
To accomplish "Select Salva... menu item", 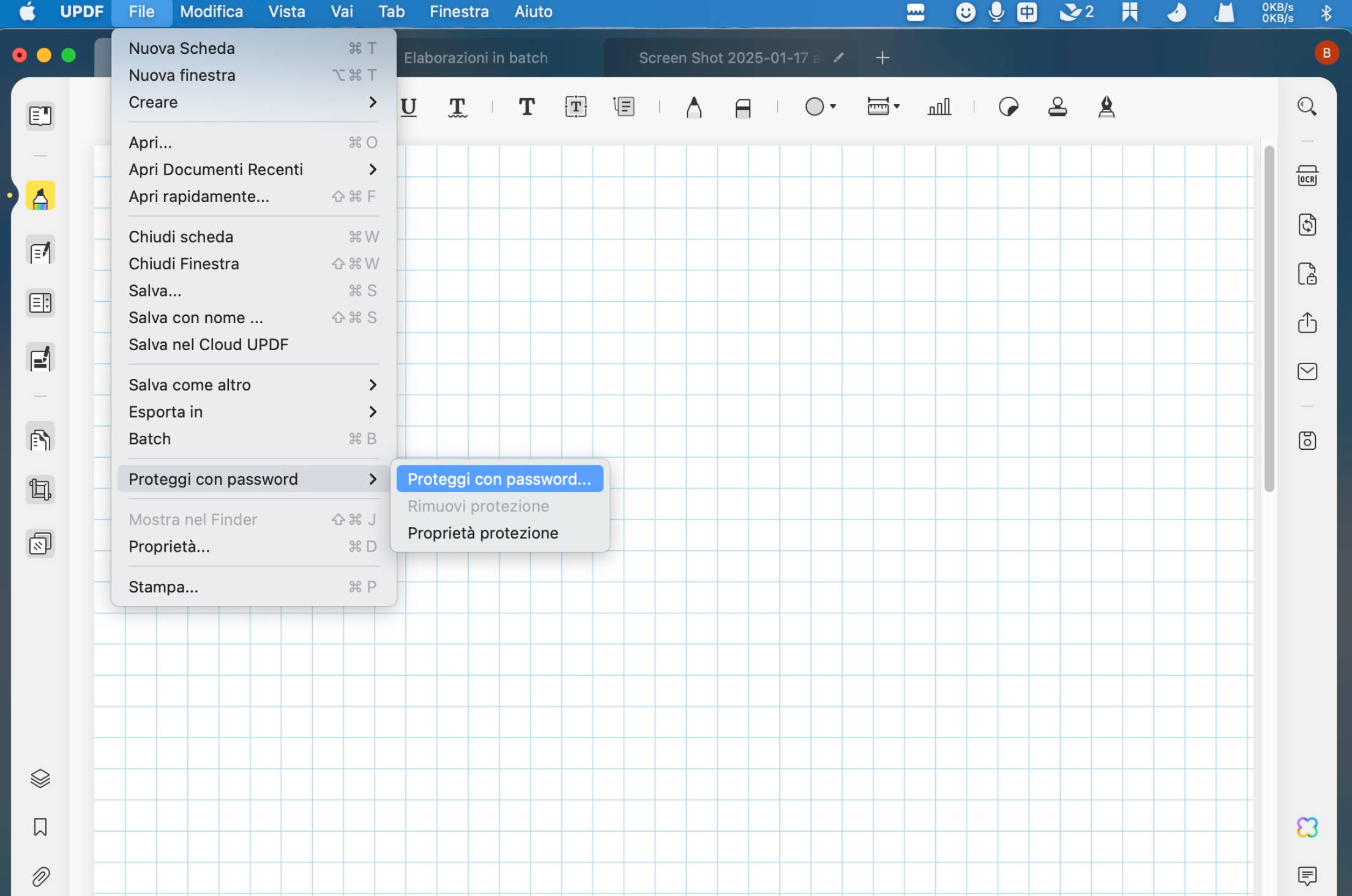I will (x=253, y=291).
